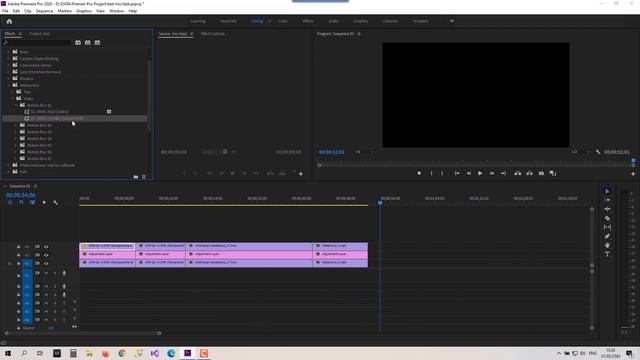Open Program monitor wrench settings
Screen dimensions: 640x360
598,152
